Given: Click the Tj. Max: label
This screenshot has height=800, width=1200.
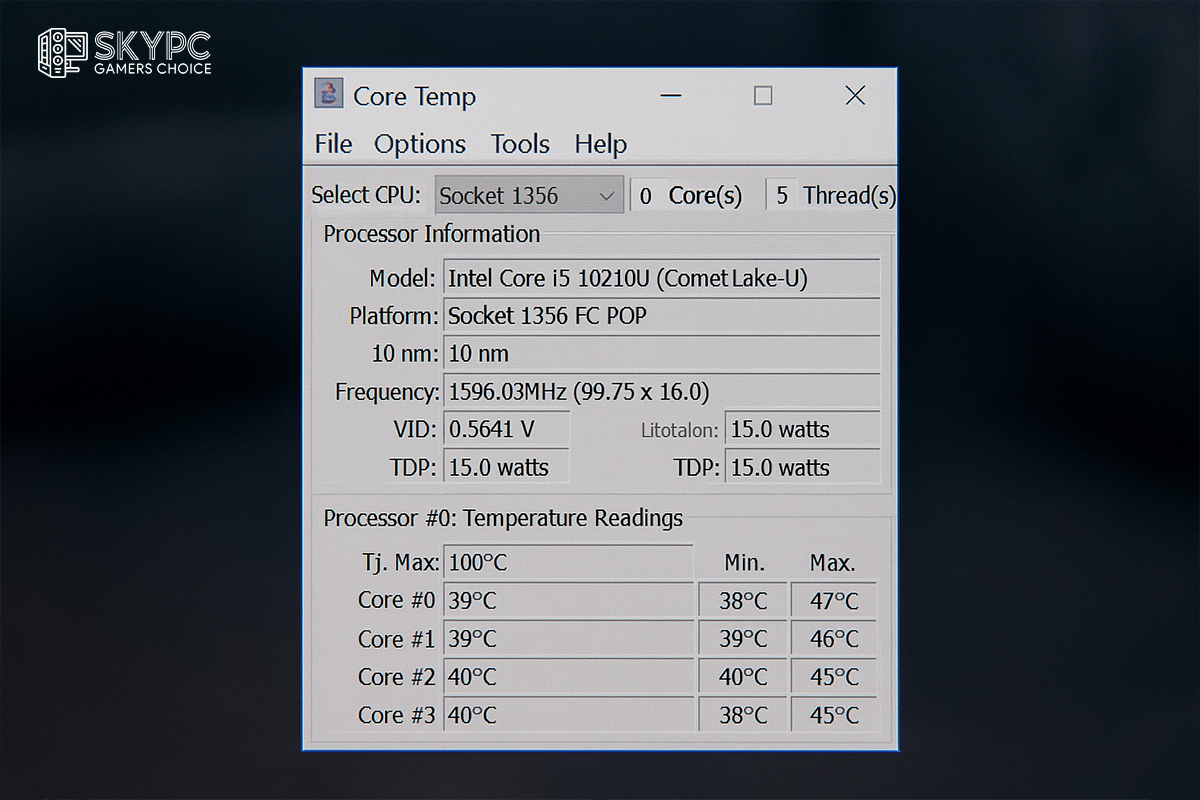Looking at the screenshot, I should 400,563.
